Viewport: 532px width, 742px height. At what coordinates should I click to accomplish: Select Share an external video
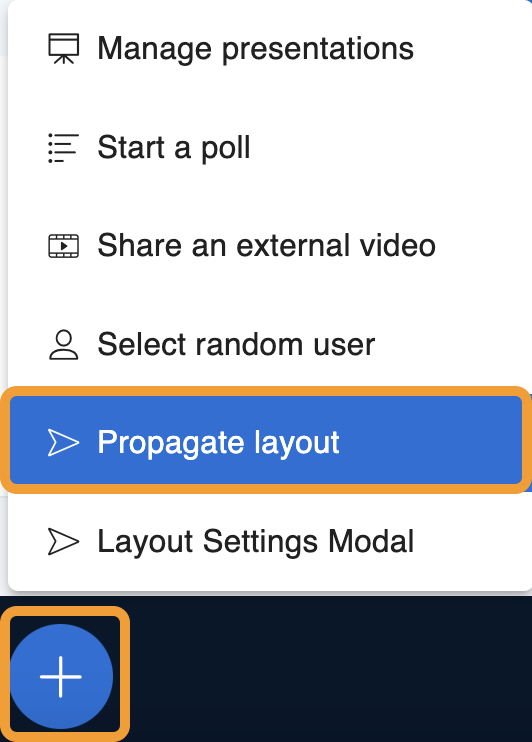click(x=270, y=246)
